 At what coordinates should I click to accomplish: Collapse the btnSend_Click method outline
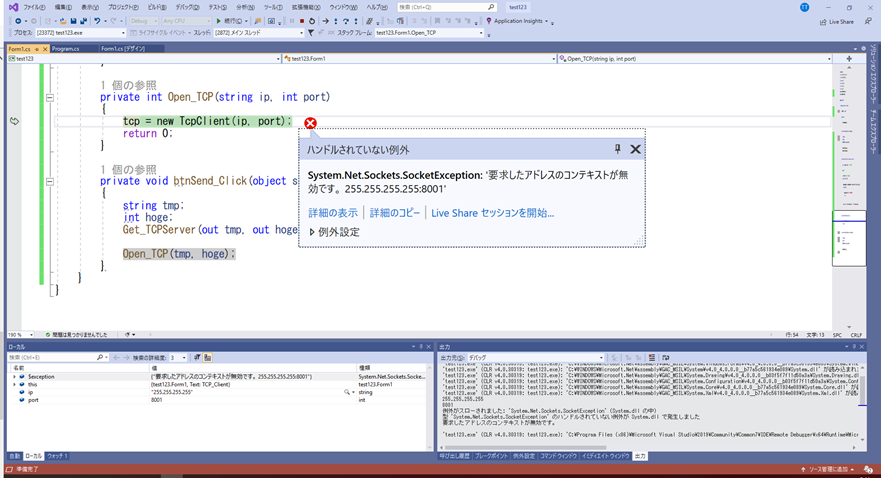pos(49,181)
